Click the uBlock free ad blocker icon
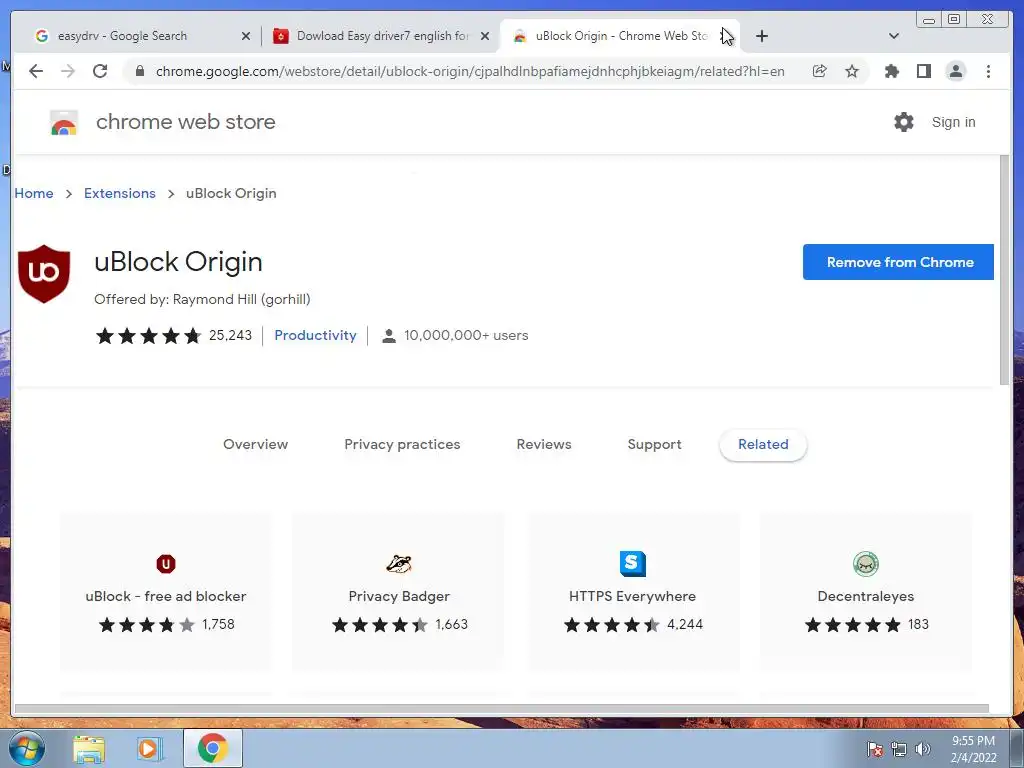This screenshot has width=1024, height=768. pos(166,564)
